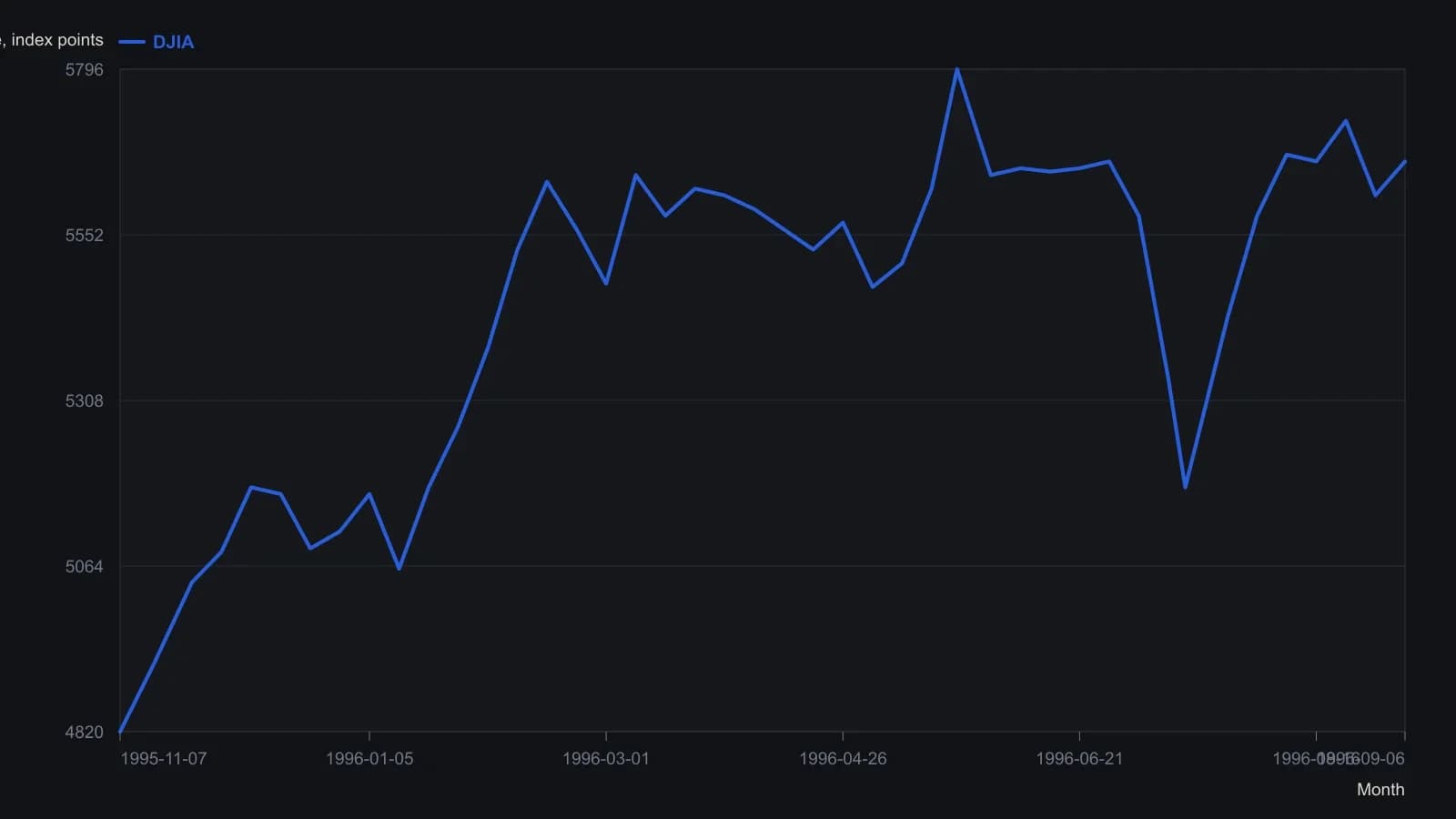
Task: Click the deepest July dip on DJIA line
Action: pyautogui.click(x=1185, y=487)
